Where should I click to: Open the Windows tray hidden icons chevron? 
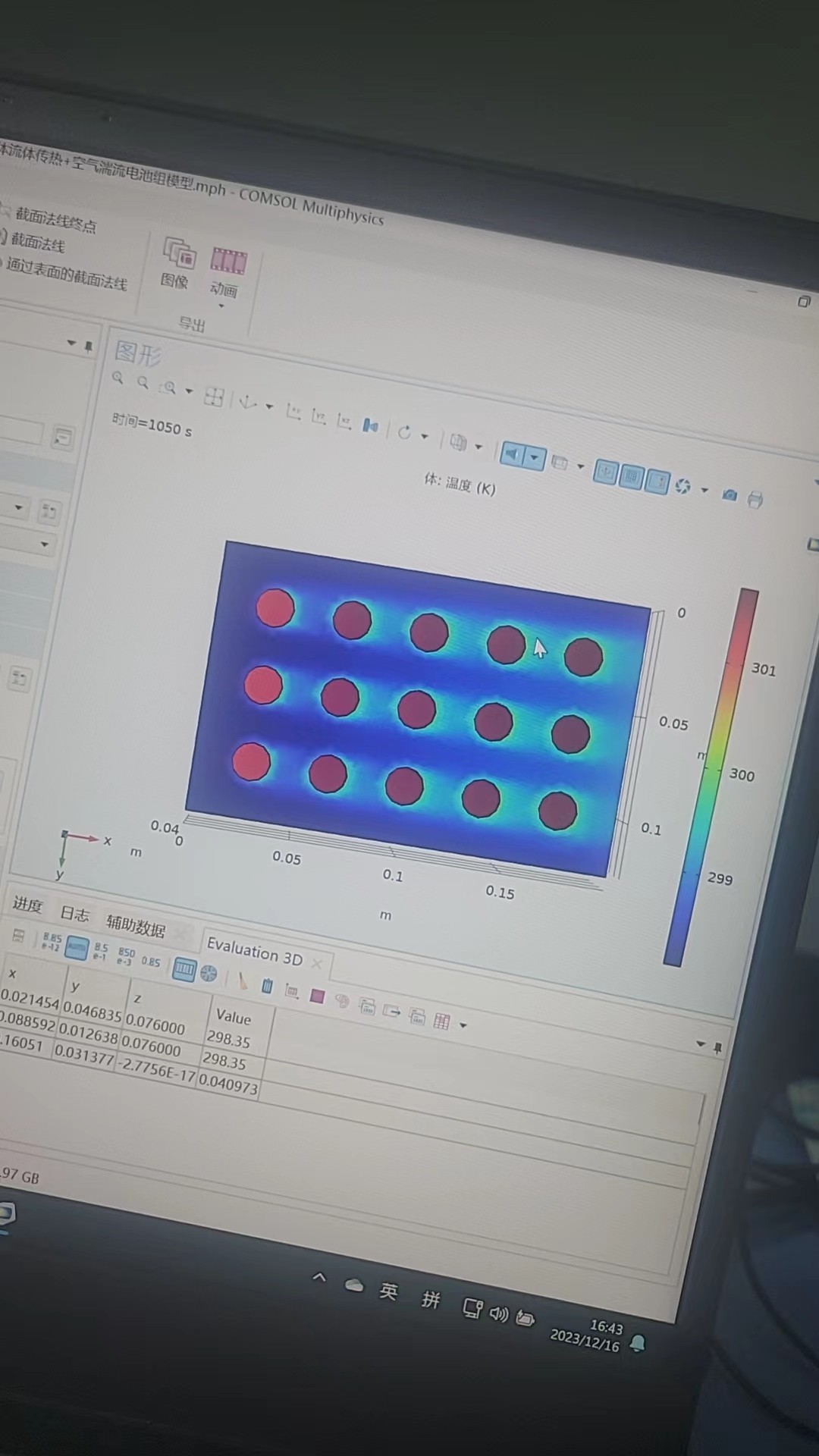pos(319,1276)
